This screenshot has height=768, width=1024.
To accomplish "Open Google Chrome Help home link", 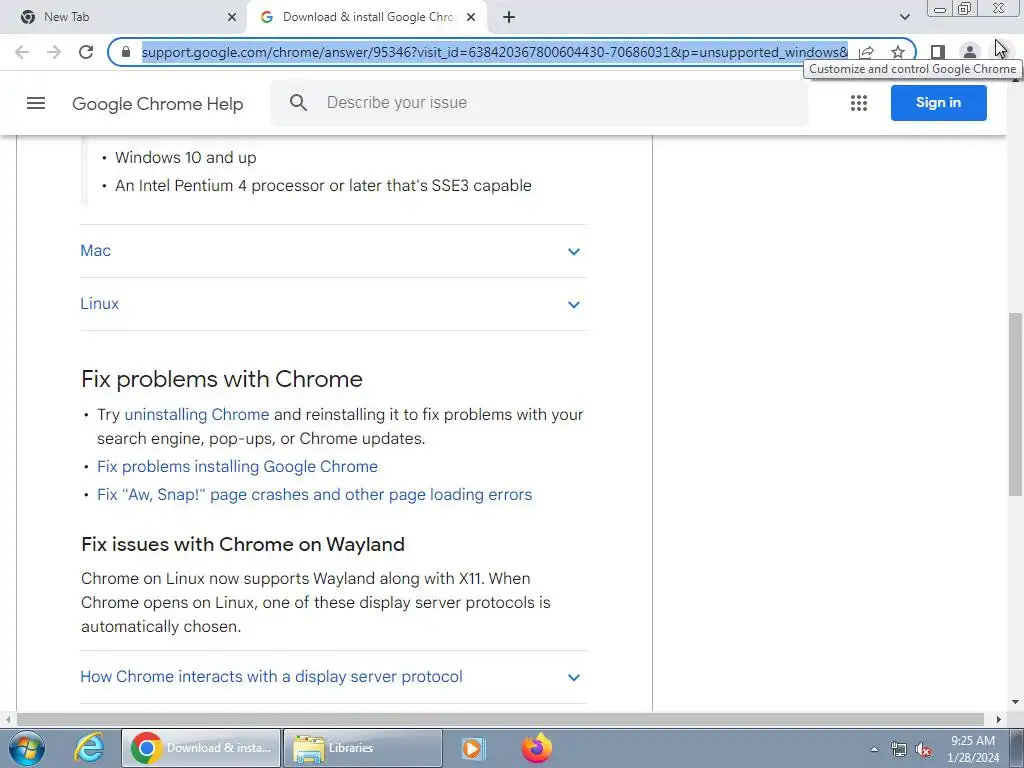I will (x=157, y=104).
